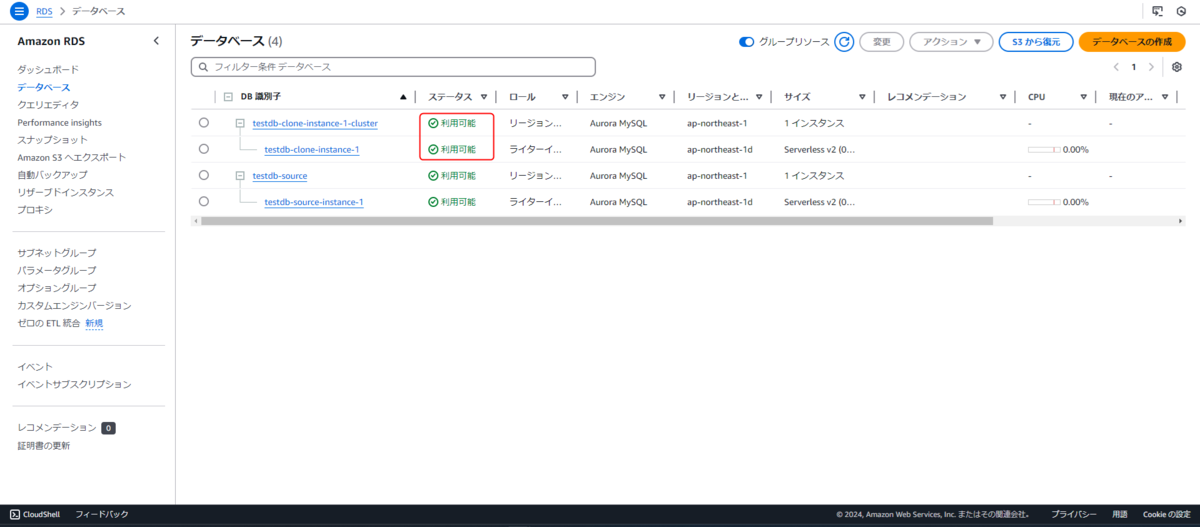This screenshot has width=1200, height=527.
Task: Toggle the グループリソース switch
Action: (x=746, y=42)
